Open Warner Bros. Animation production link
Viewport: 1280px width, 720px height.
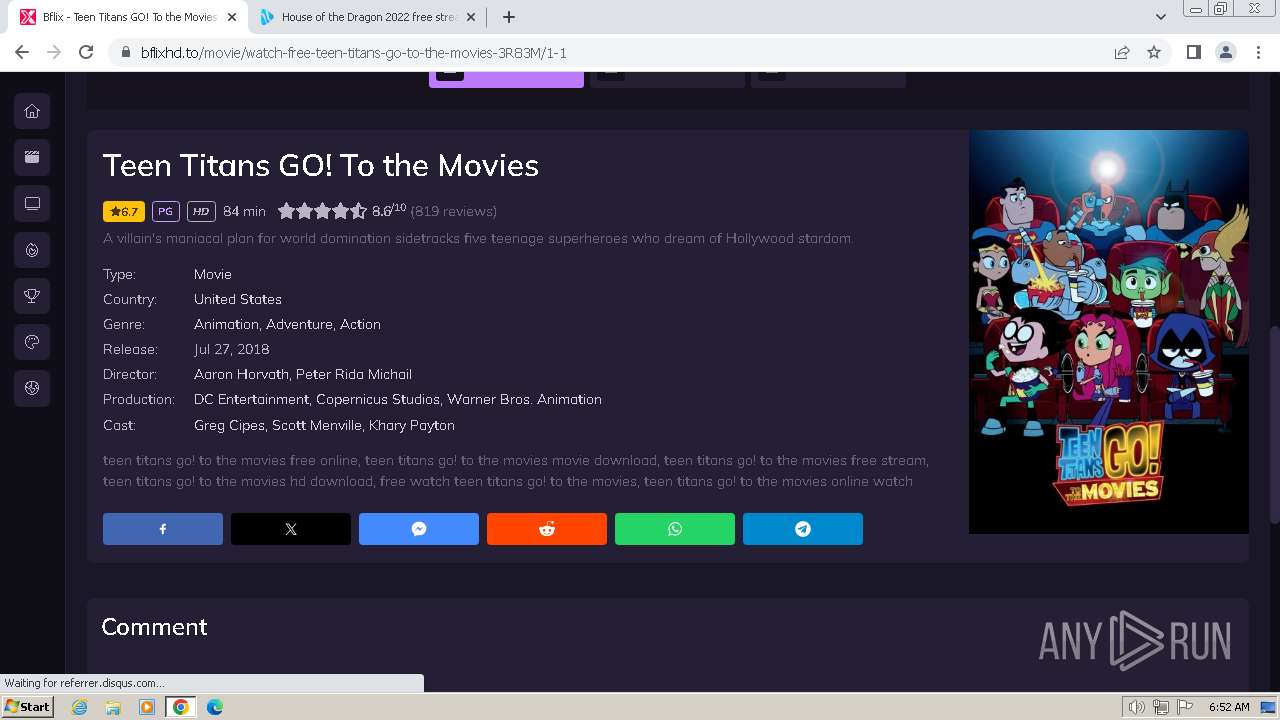tap(524, 399)
